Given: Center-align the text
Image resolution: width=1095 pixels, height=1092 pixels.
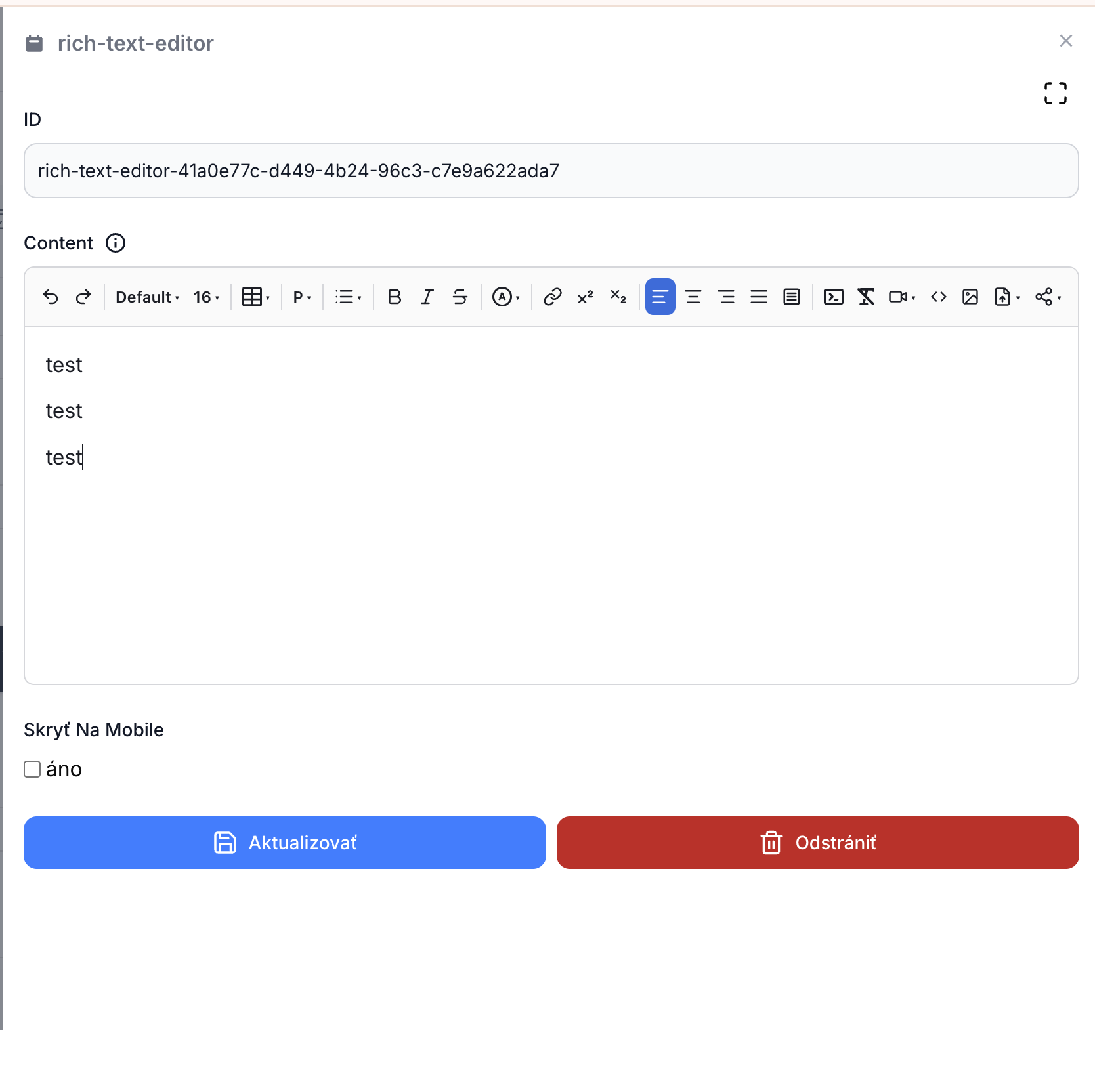Looking at the screenshot, I should tap(693, 297).
